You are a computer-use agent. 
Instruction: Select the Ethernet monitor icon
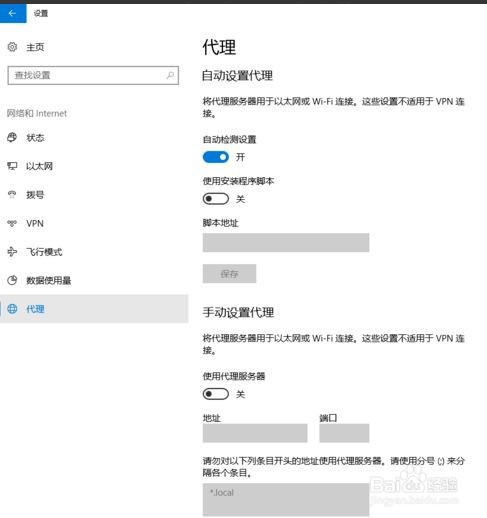[12, 166]
